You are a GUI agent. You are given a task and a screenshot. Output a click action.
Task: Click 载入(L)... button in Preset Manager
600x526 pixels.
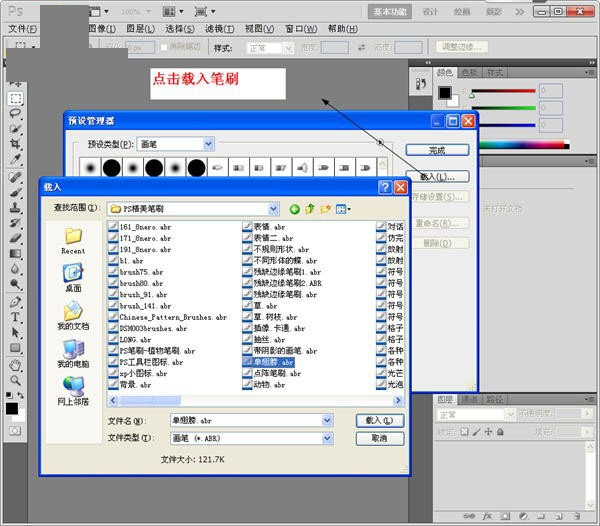(x=437, y=176)
